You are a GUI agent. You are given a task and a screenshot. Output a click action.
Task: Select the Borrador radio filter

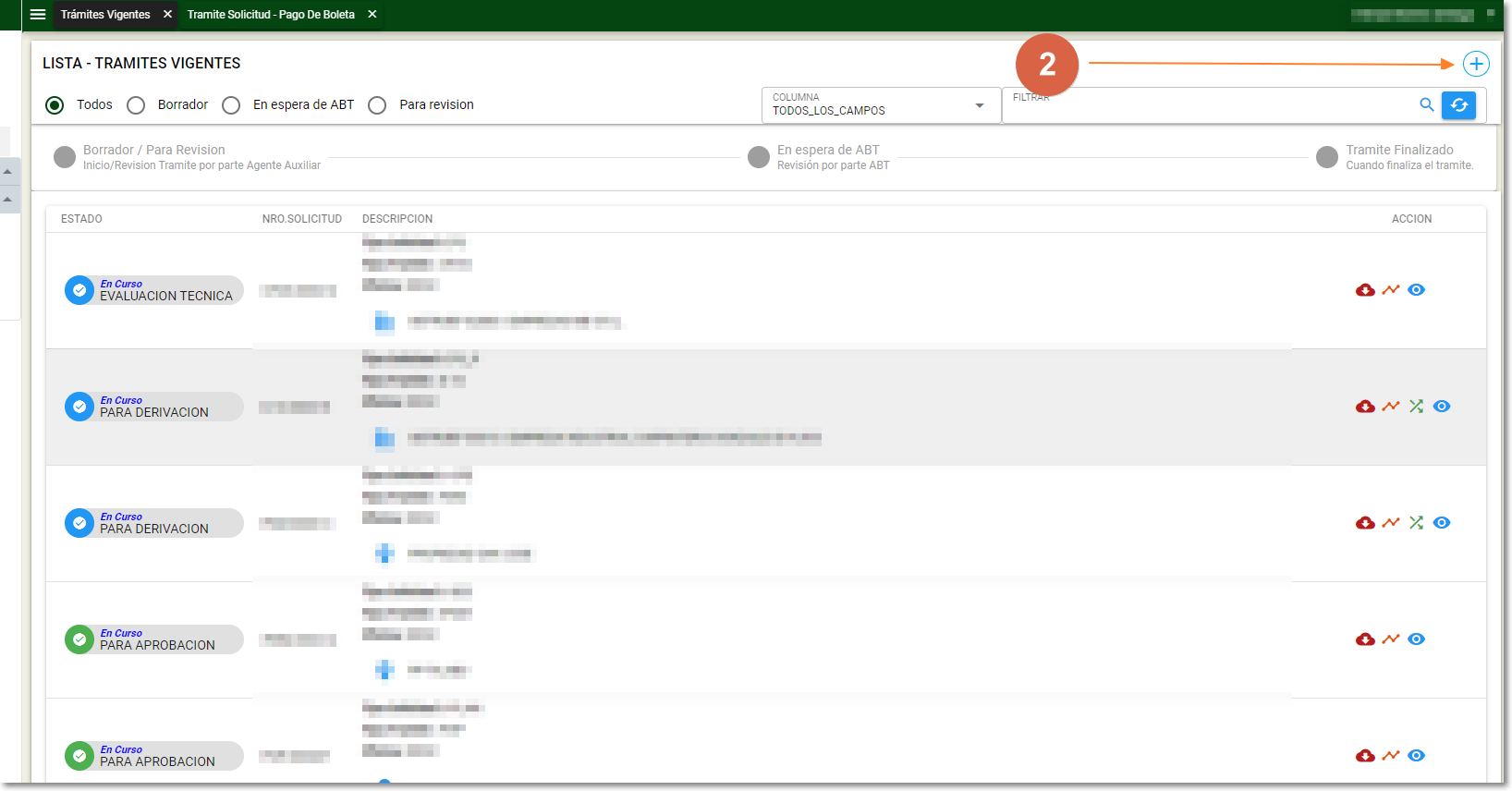(x=137, y=105)
